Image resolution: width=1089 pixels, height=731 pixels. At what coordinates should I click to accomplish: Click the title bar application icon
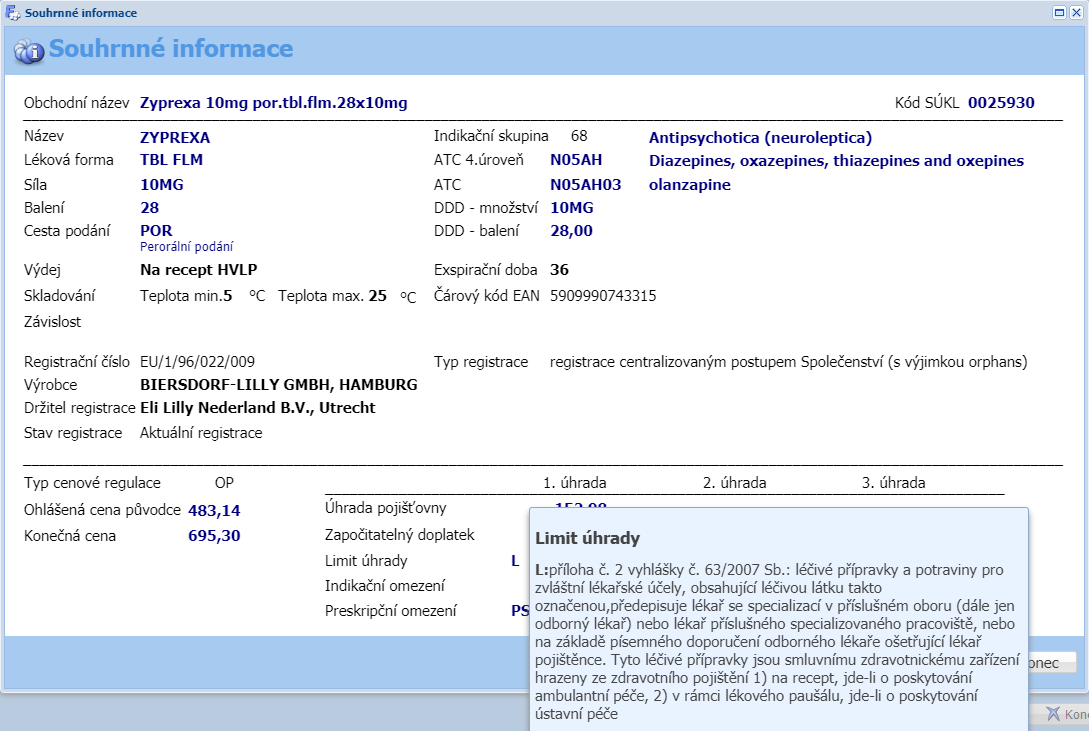click(x=13, y=12)
